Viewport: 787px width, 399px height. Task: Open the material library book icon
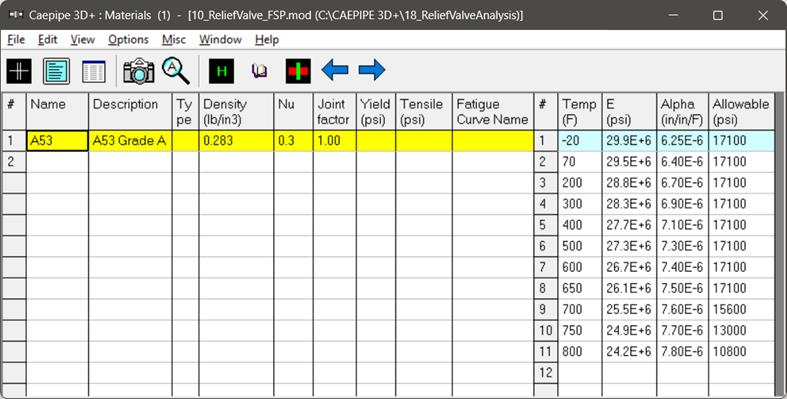[259, 71]
